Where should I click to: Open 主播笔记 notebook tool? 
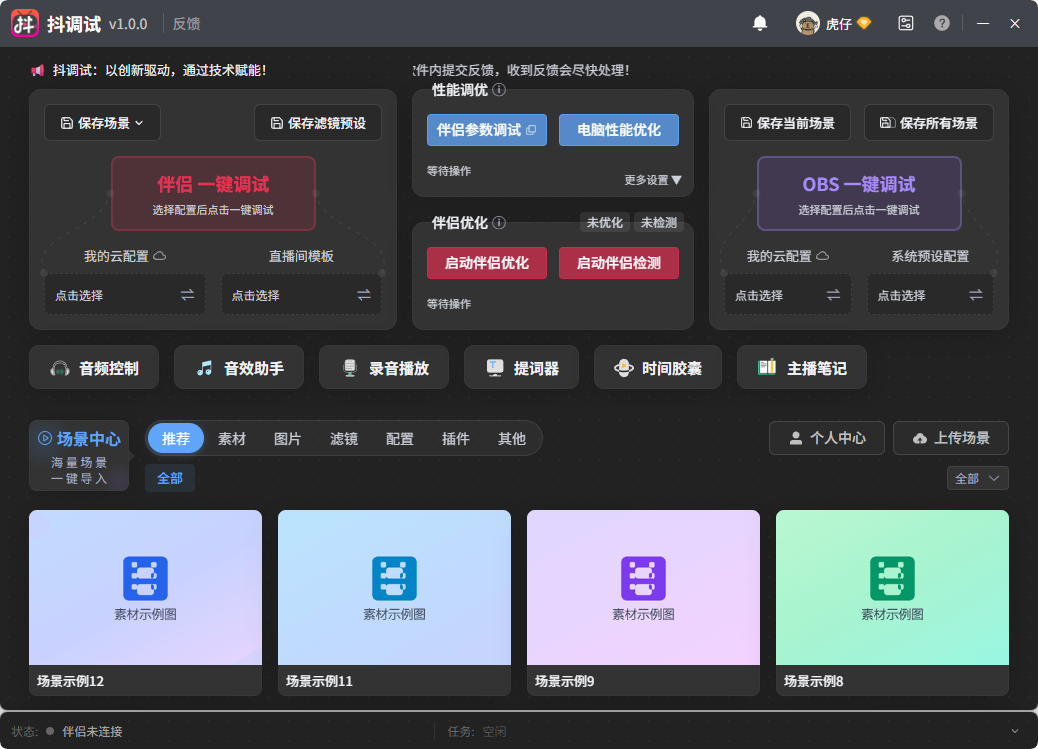(x=802, y=368)
